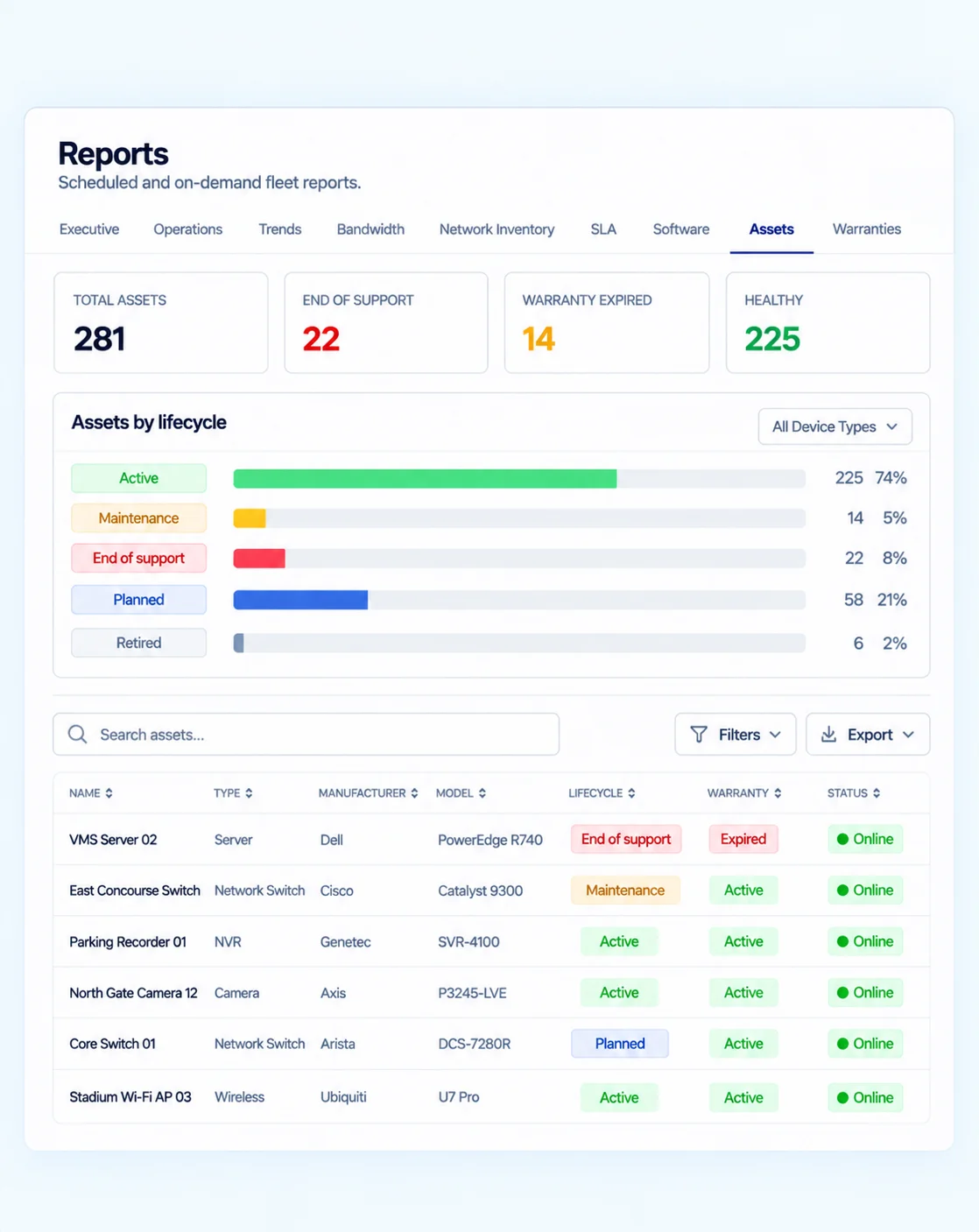The image size is (979, 1232).
Task: Click the Warranty Expired 14 card
Action: pos(607,323)
